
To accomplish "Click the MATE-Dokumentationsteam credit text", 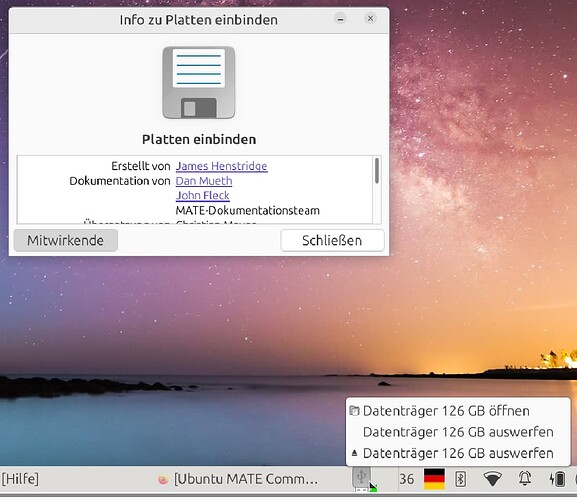I will (x=248, y=211).
